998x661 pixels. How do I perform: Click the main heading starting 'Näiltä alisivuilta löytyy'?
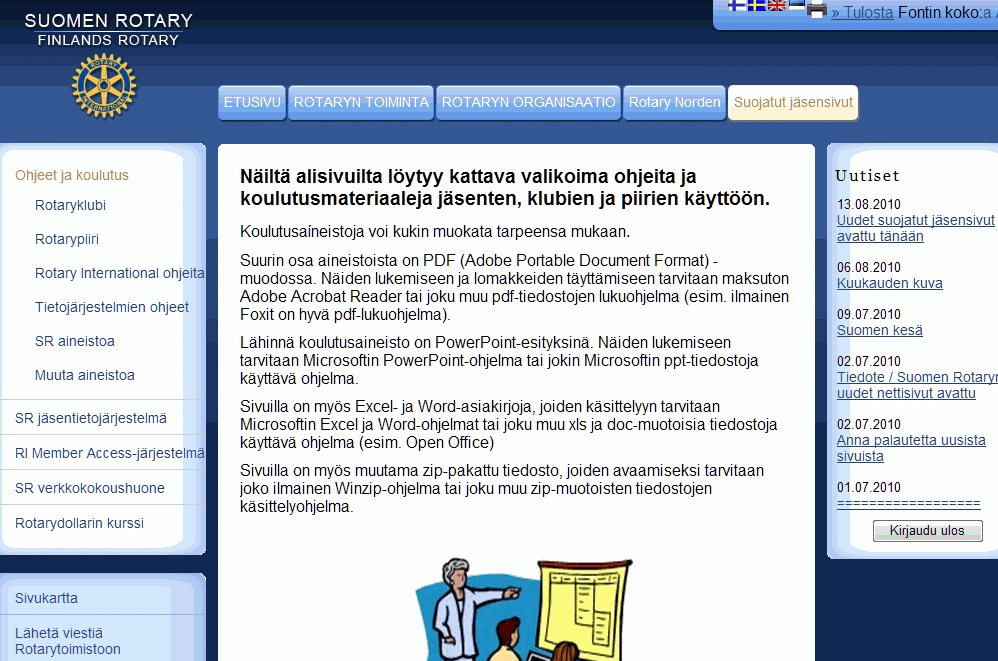point(505,187)
